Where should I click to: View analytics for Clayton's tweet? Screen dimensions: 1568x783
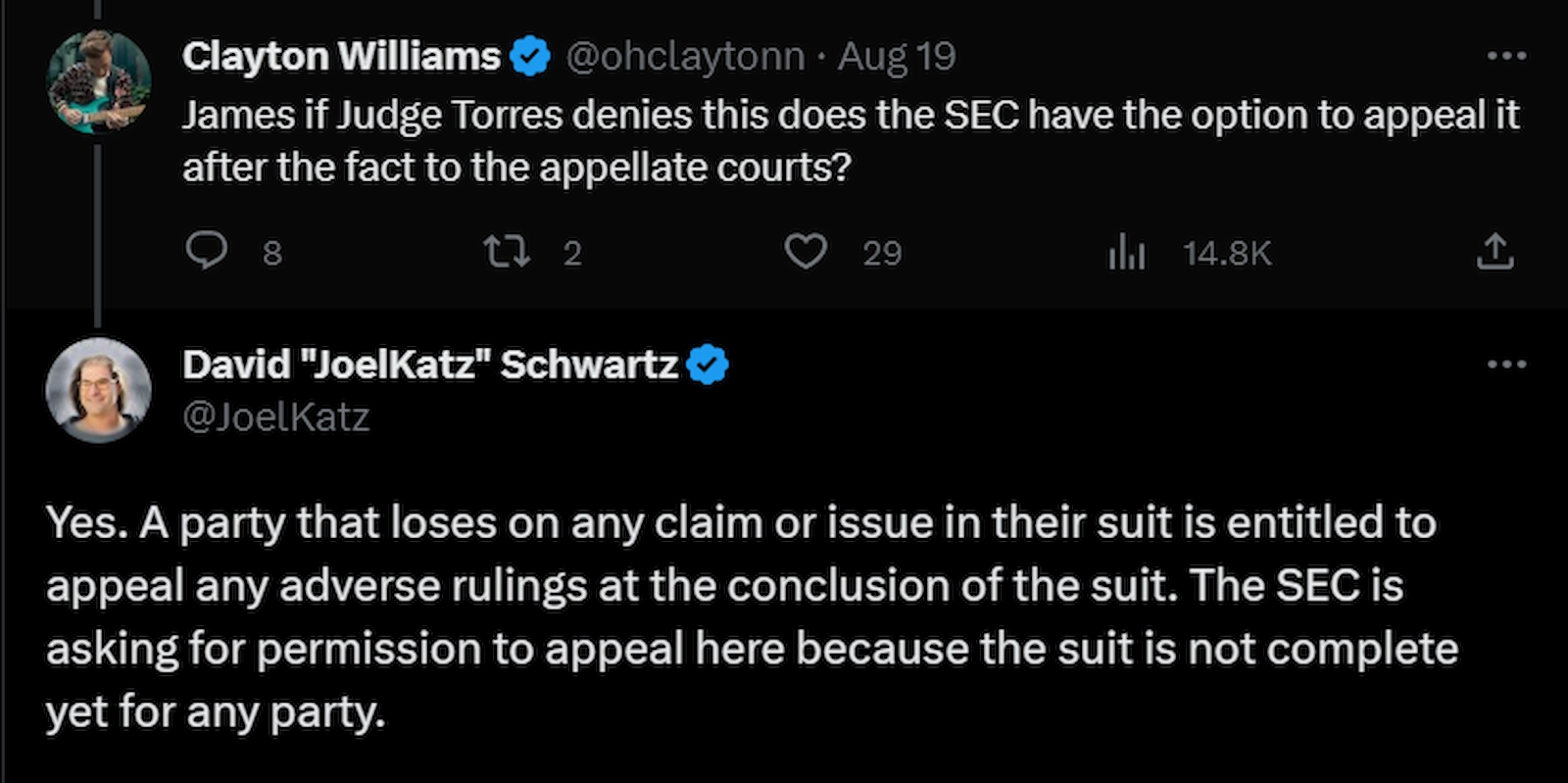click(x=1127, y=253)
